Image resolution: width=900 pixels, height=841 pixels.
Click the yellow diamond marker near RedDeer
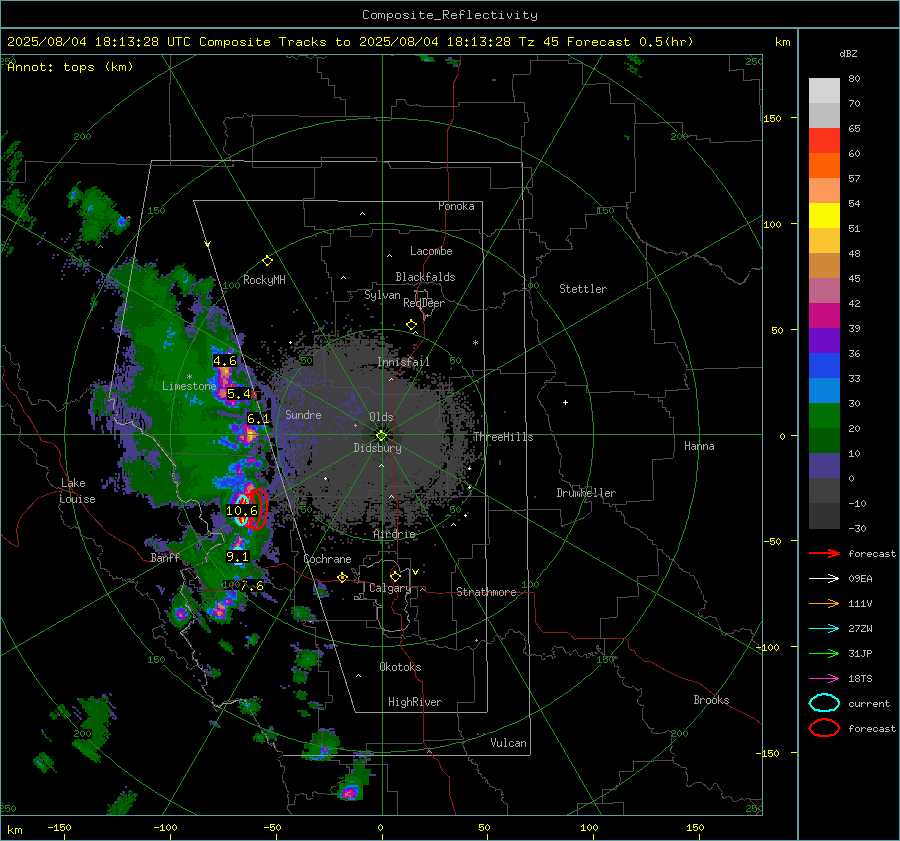(412, 325)
